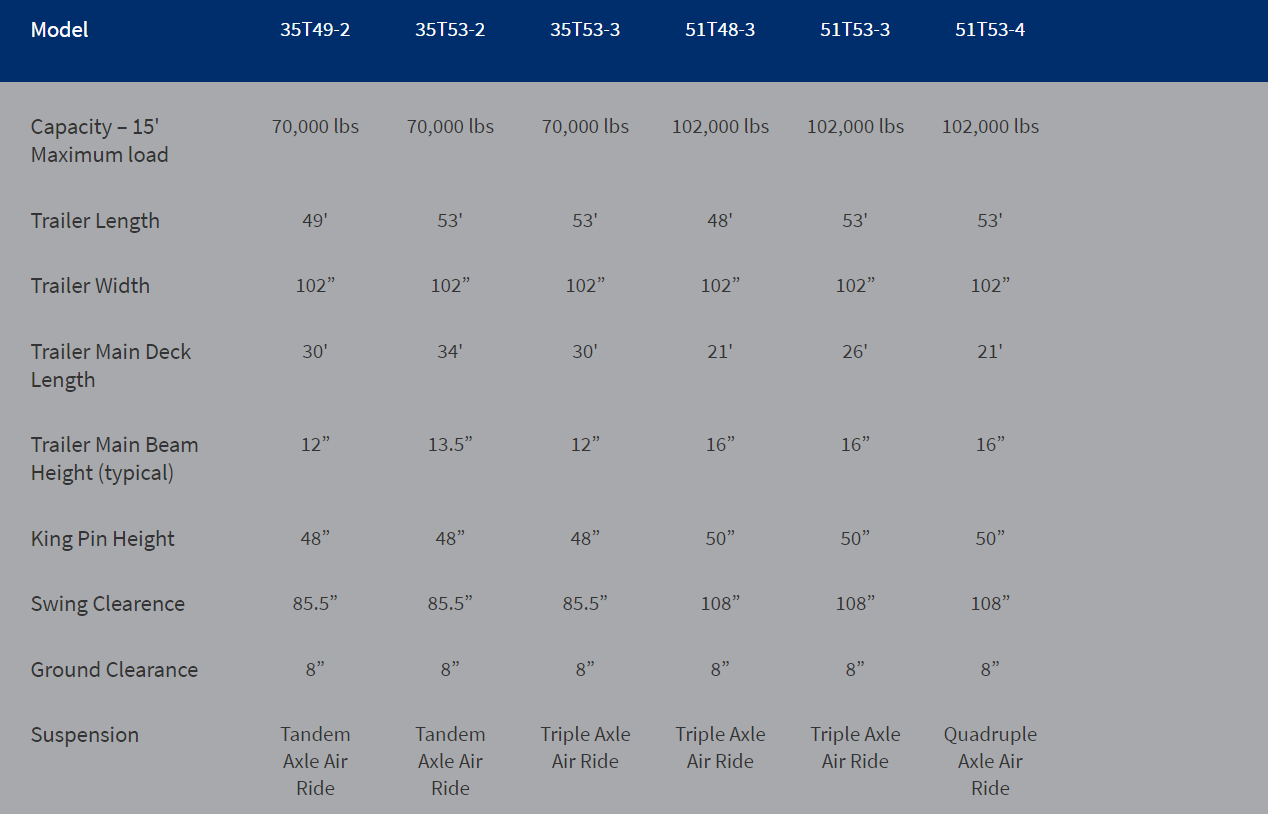This screenshot has height=814, width=1268.
Task: Click the Capacity – 15' Maximum load label
Action: 99,141
